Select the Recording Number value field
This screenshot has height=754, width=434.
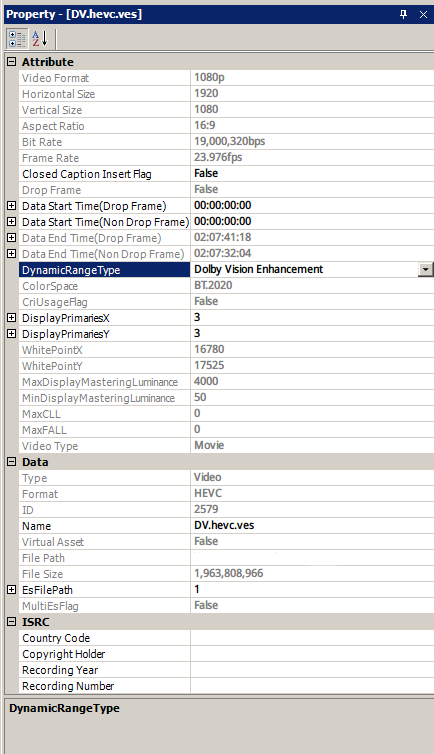[x=312, y=686]
